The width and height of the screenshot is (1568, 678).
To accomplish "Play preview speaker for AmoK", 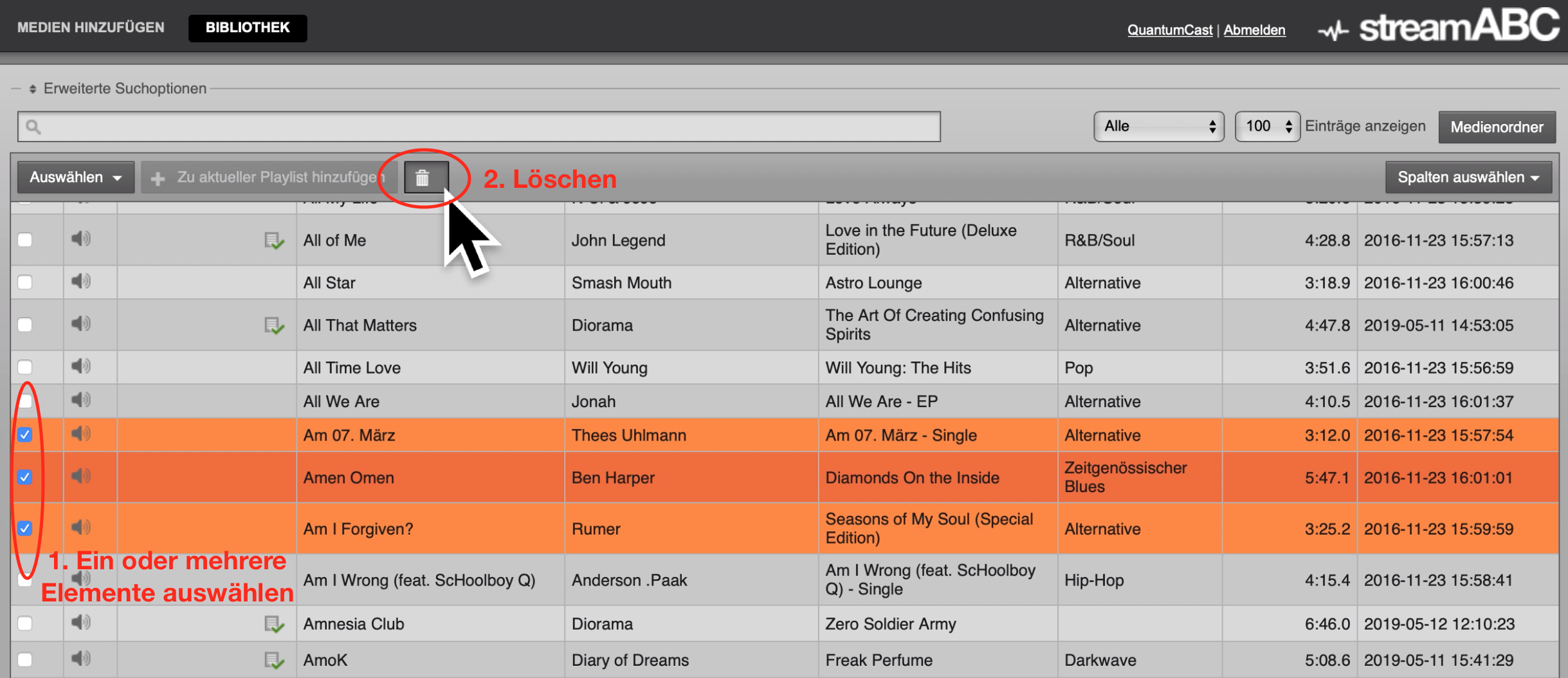I will [81, 658].
